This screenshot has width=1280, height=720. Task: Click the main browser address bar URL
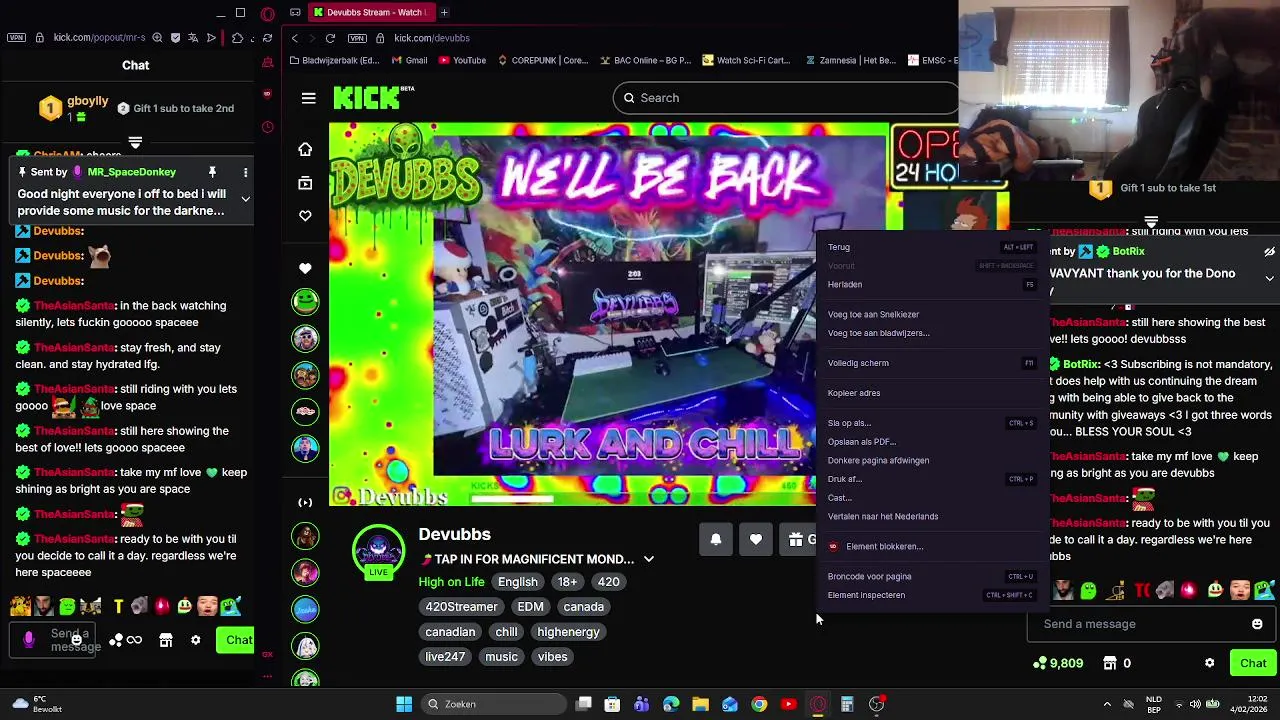tap(432, 38)
